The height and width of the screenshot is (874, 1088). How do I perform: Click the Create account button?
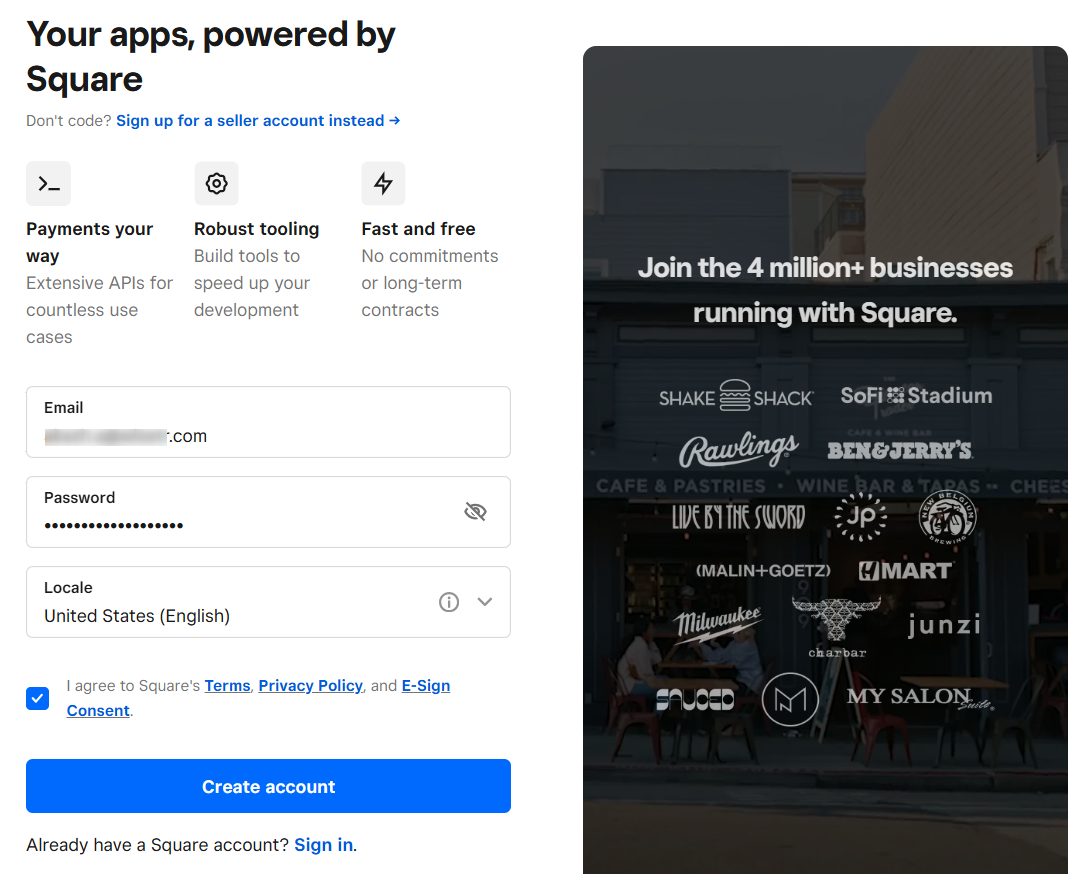point(269,786)
